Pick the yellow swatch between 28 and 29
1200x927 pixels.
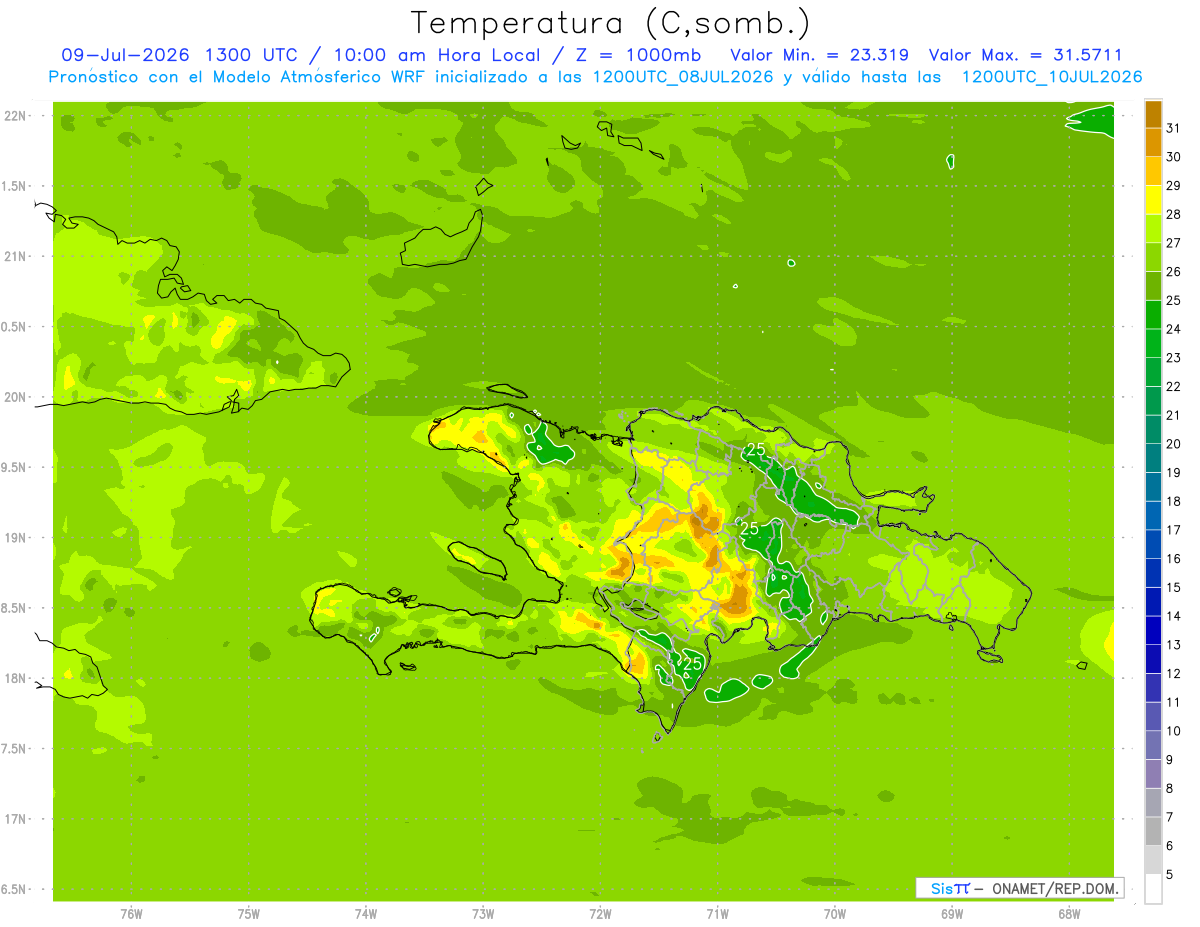[1153, 200]
